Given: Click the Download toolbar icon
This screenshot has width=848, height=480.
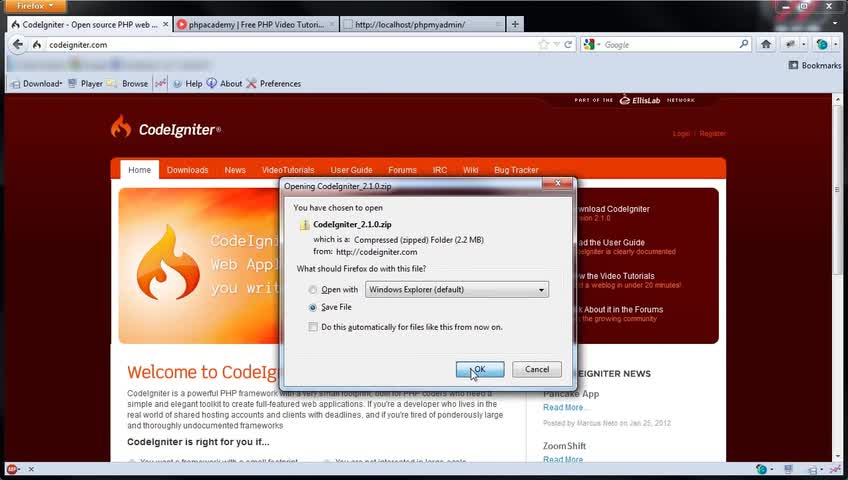Looking at the screenshot, I should pos(16,84).
